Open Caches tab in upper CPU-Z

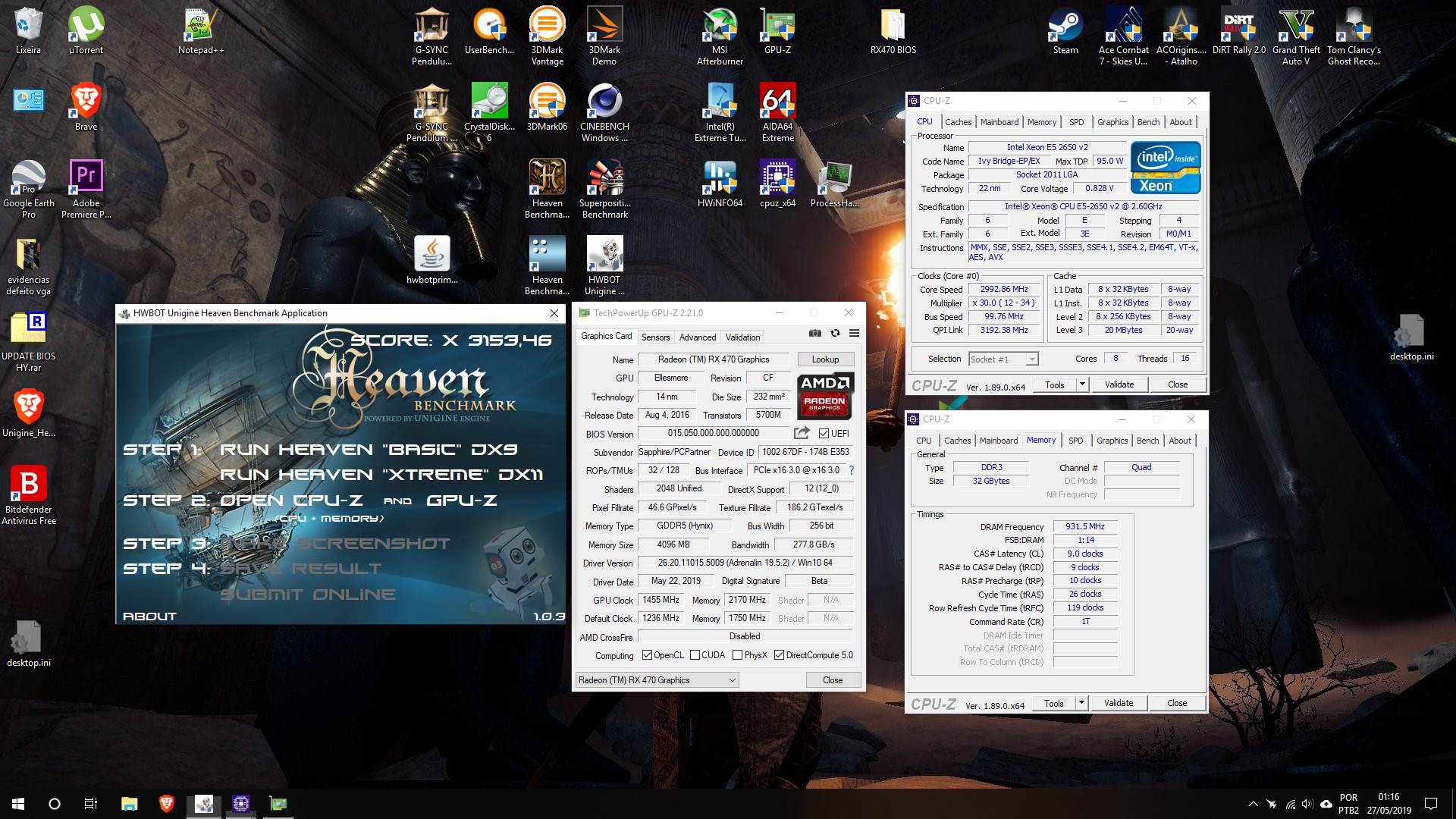pyautogui.click(x=958, y=122)
